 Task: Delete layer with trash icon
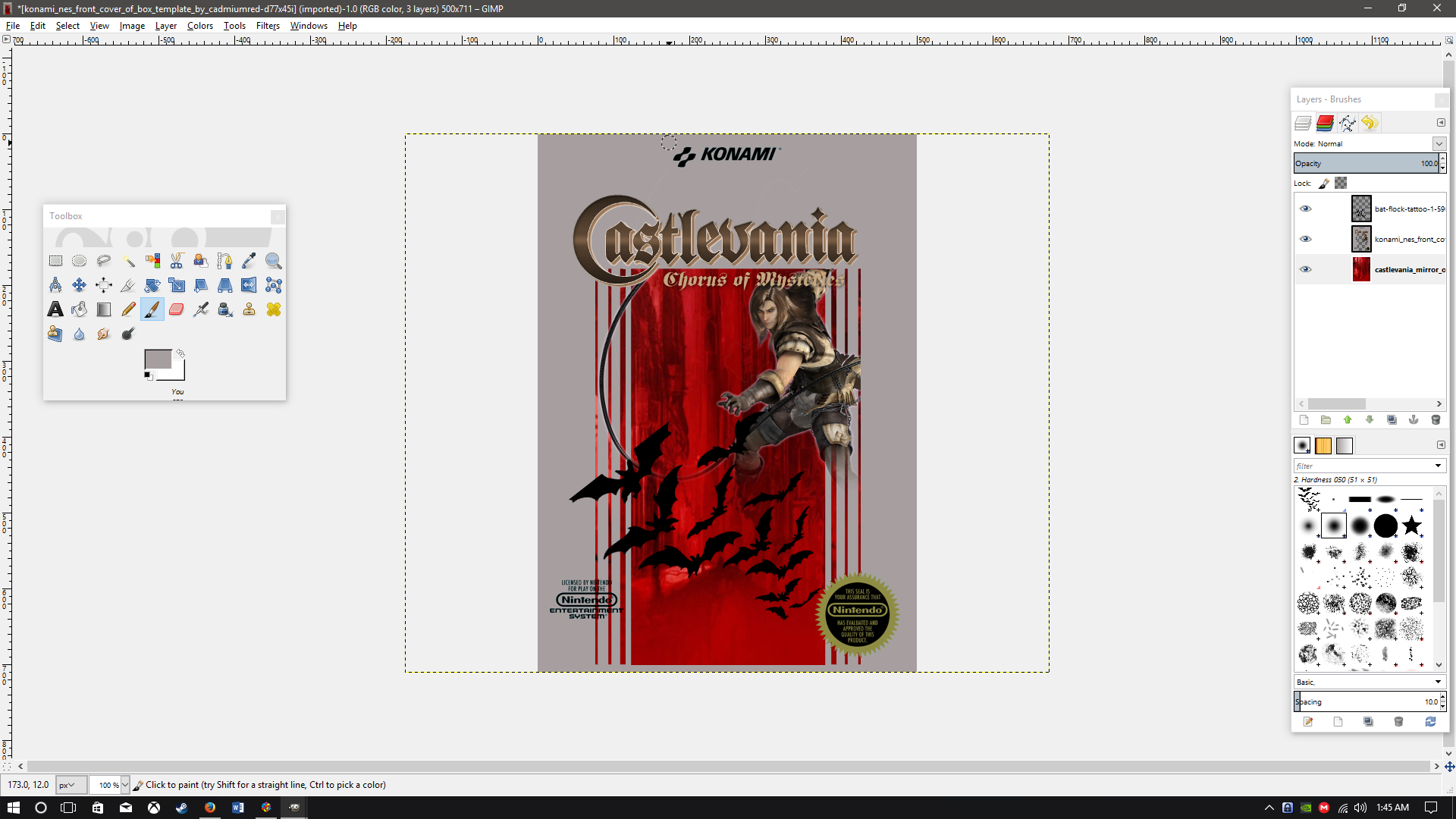coord(1436,420)
